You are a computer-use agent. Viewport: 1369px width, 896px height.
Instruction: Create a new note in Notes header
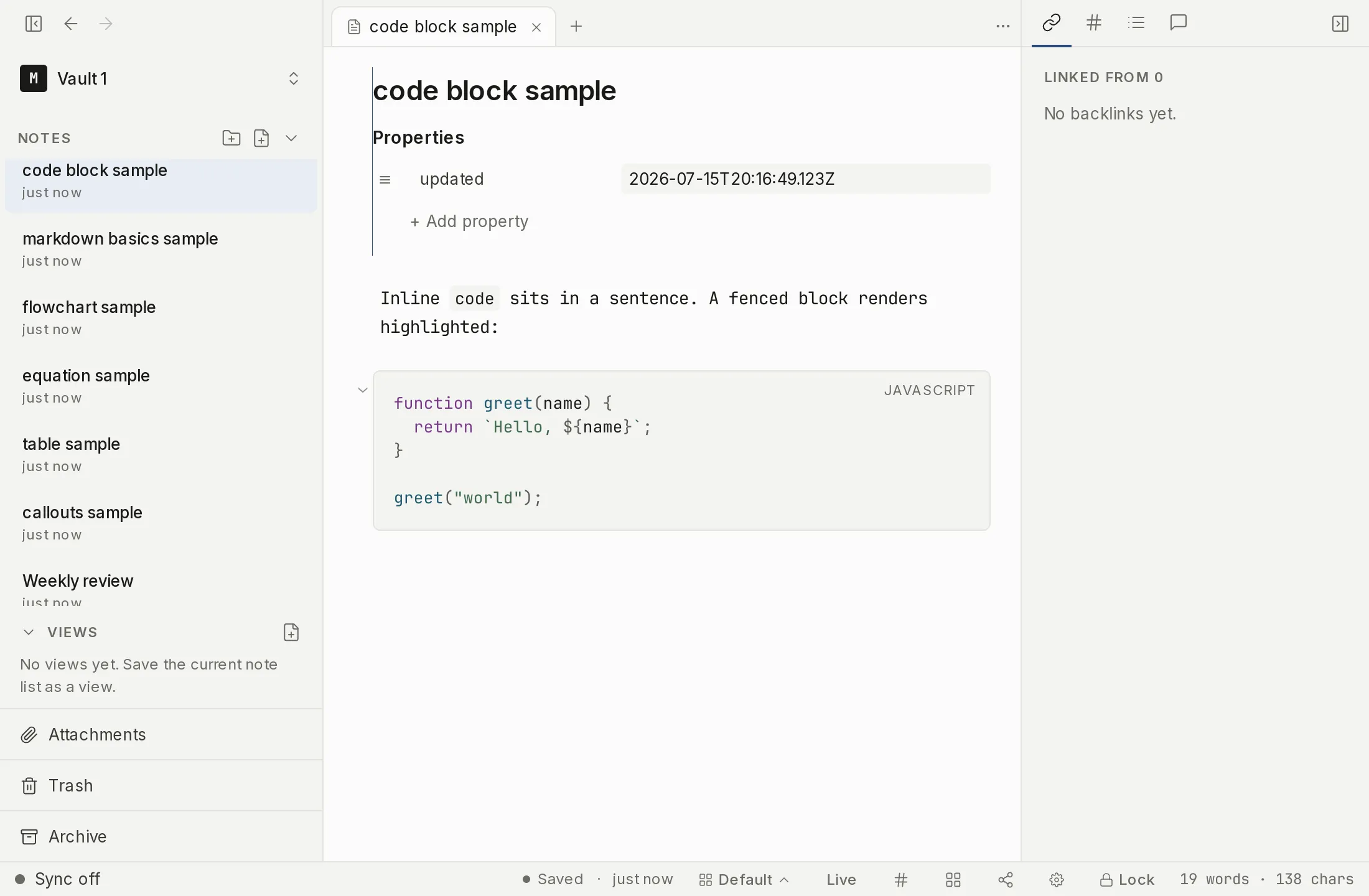(261, 138)
